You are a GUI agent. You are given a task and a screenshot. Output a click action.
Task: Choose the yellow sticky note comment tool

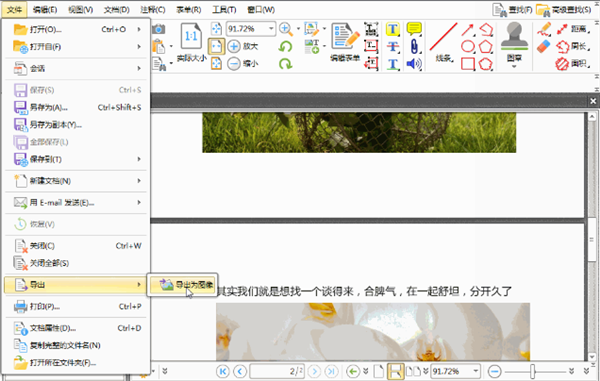[414, 29]
